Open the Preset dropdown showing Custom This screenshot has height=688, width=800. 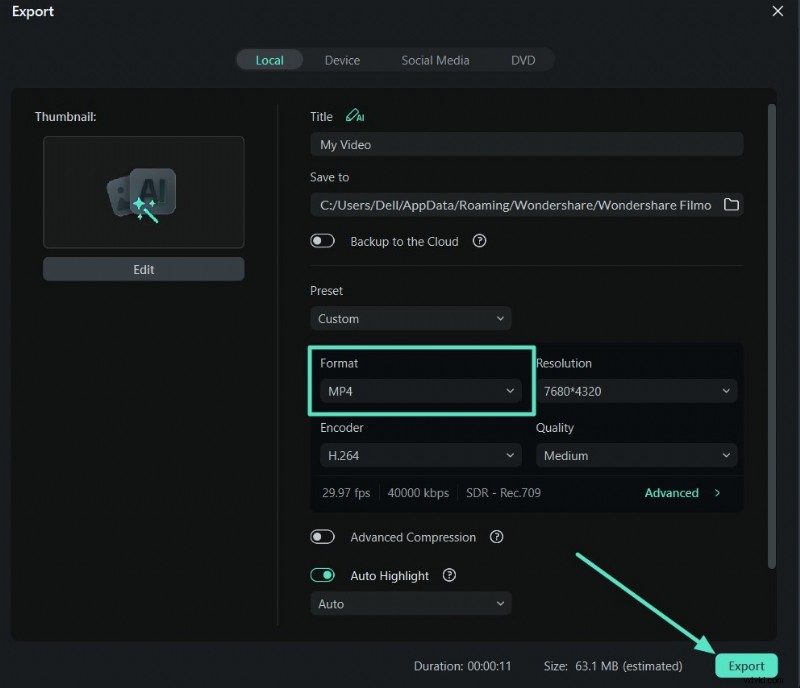coord(410,319)
